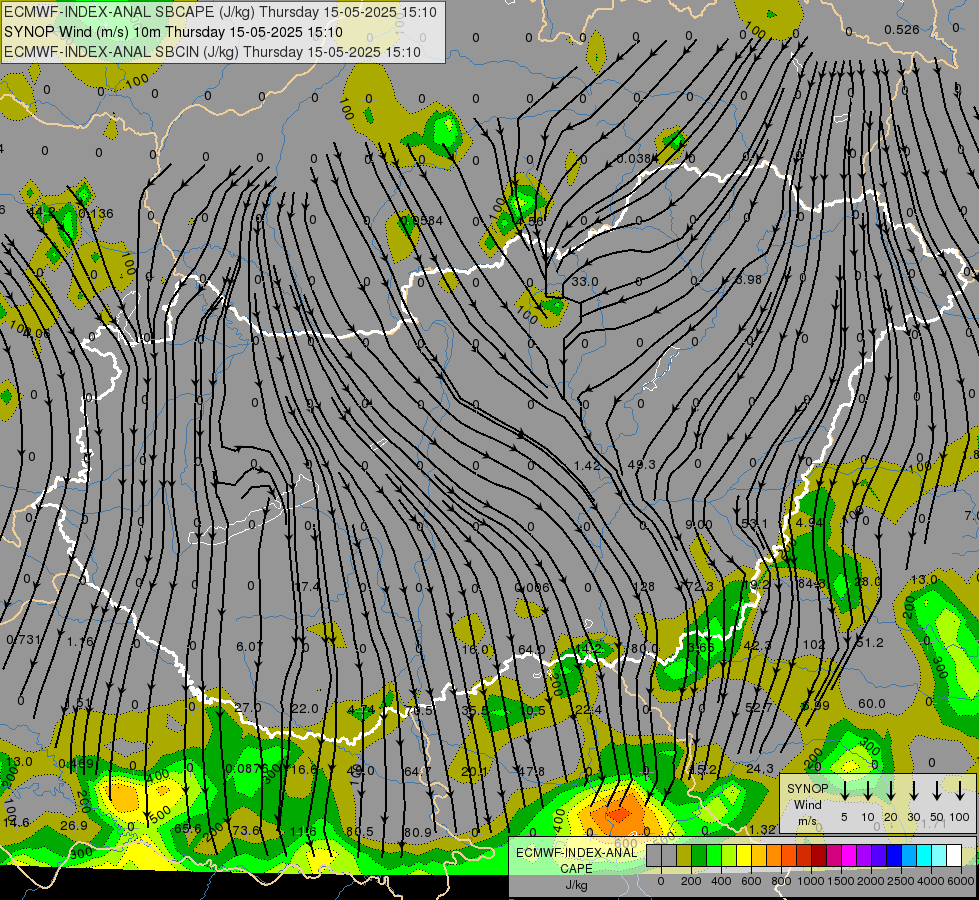Click the 64.0 value on the map
This screenshot has width=979, height=900.
coord(531,650)
